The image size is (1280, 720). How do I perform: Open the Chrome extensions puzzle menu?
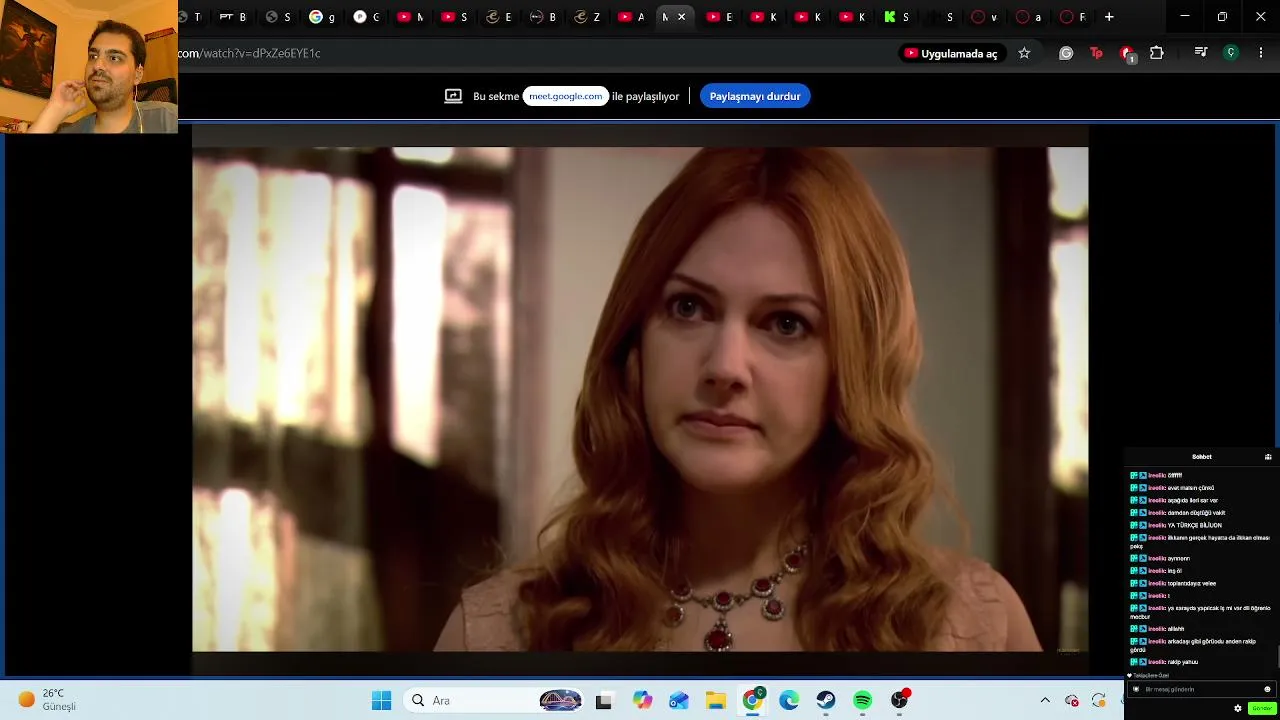(x=1157, y=53)
